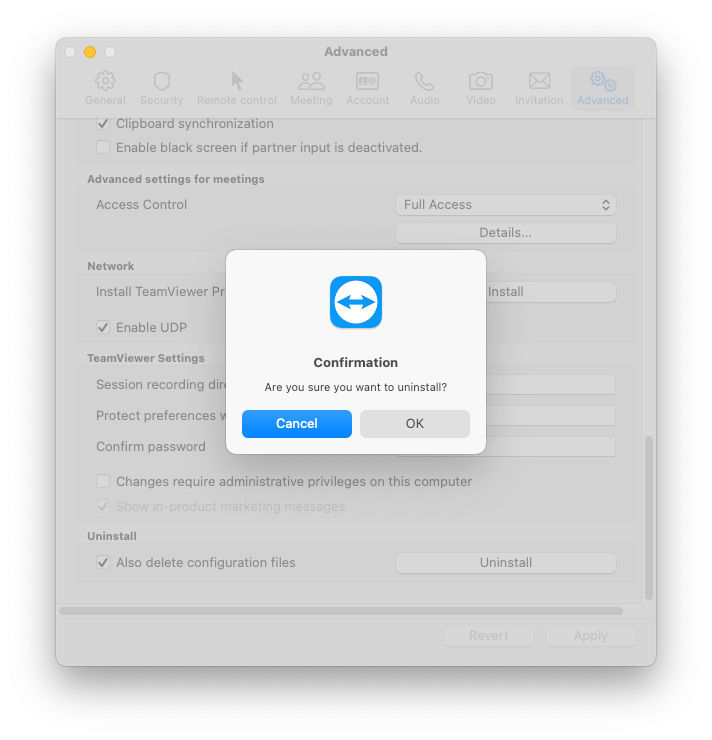Confirm uninstall with OK

[415, 424]
